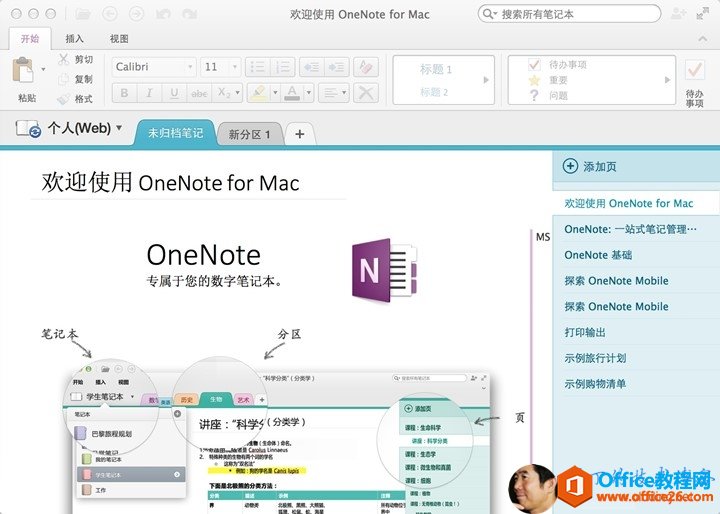720x514 pixels.
Task: Apply the 标题 1 style
Action: pyautogui.click(x=436, y=69)
